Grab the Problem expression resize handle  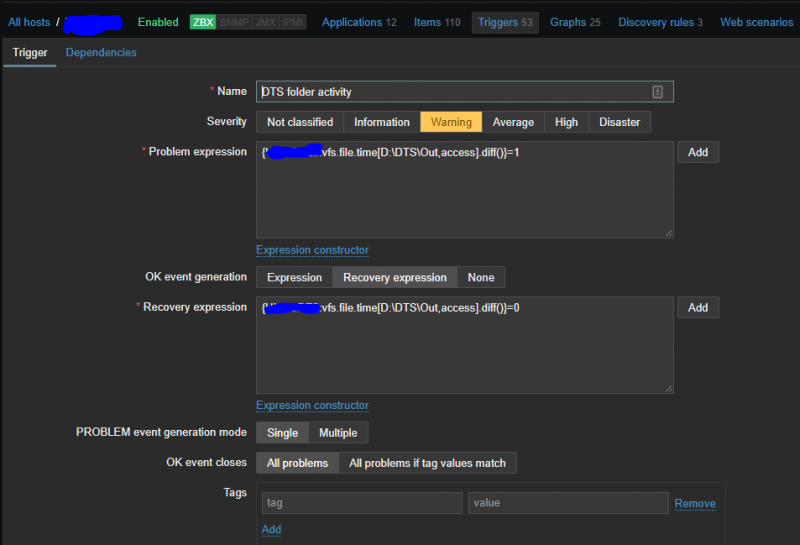[669, 233]
